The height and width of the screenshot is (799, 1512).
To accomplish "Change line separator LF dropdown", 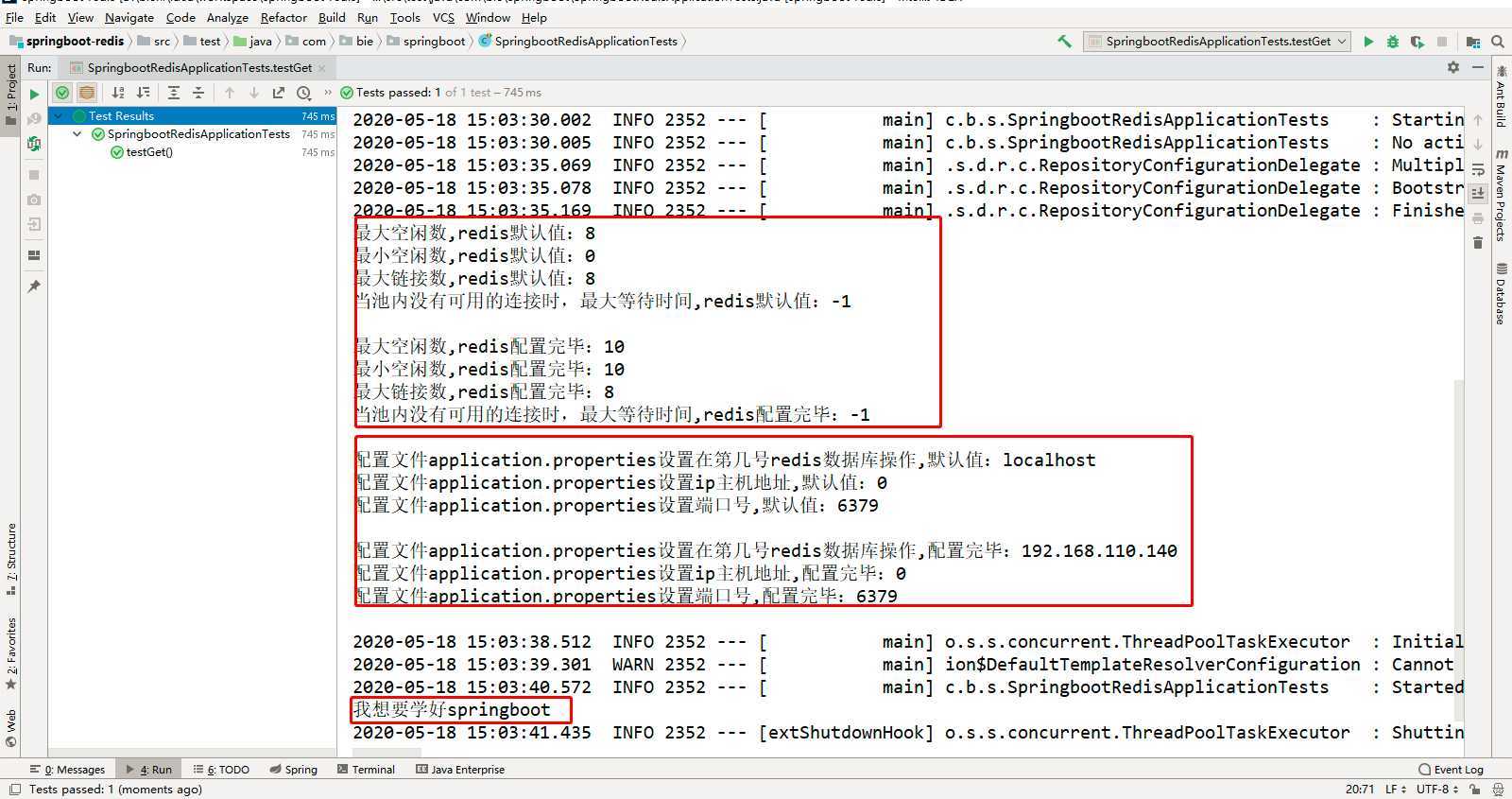I will (x=1395, y=789).
